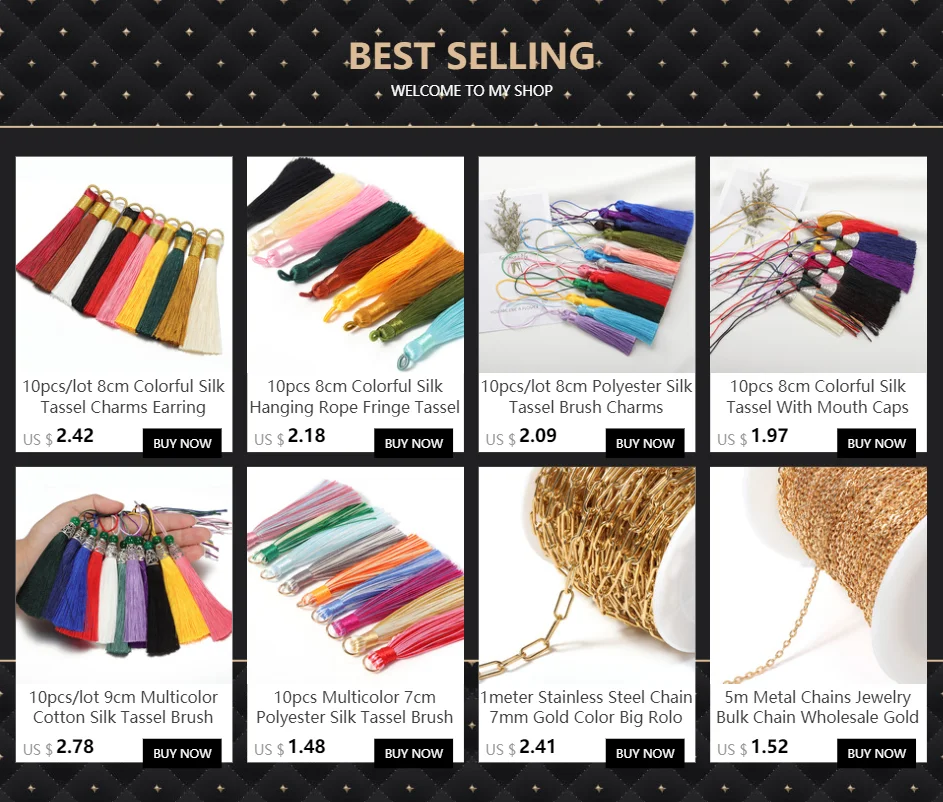943x802 pixels.
Task: Click Buy Now for the $1.52 metal chains
Action: coord(876,753)
